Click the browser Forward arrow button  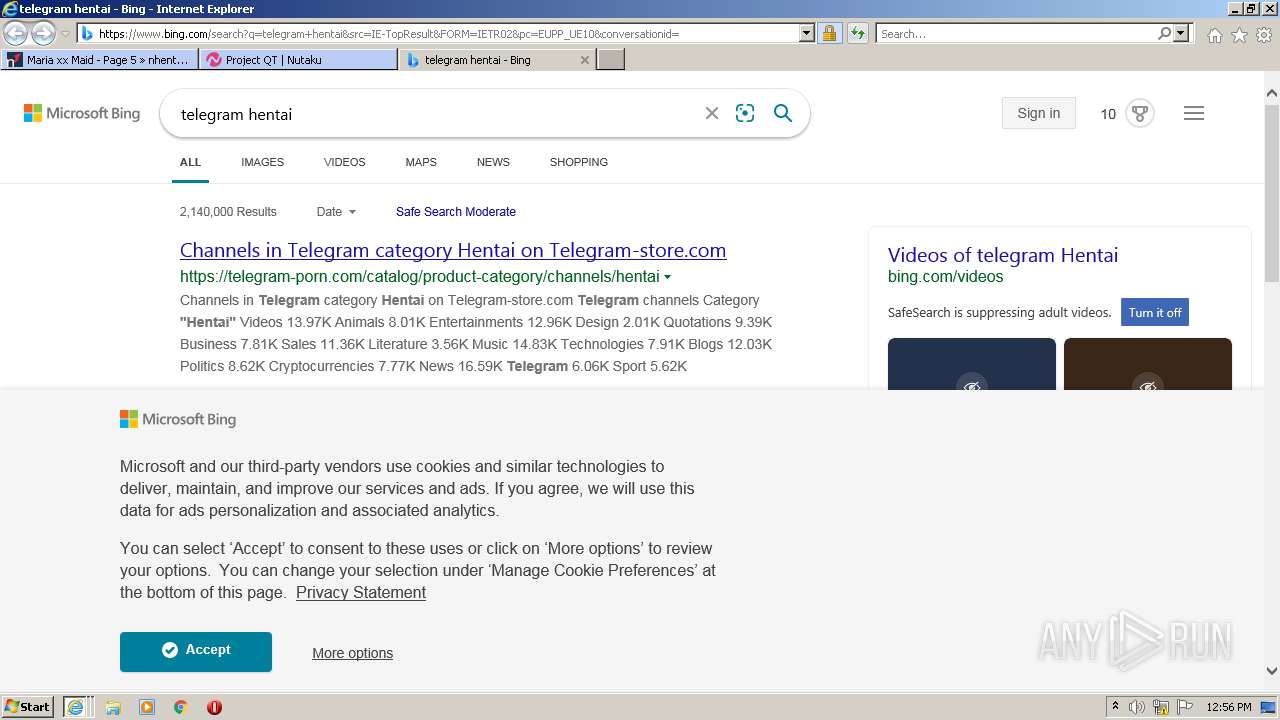pos(43,33)
